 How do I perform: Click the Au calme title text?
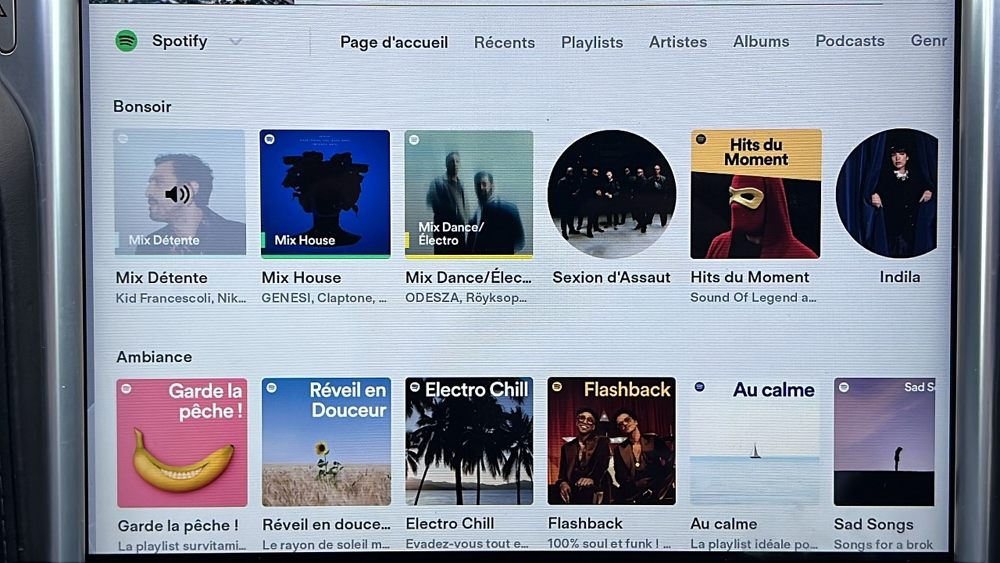tap(724, 524)
